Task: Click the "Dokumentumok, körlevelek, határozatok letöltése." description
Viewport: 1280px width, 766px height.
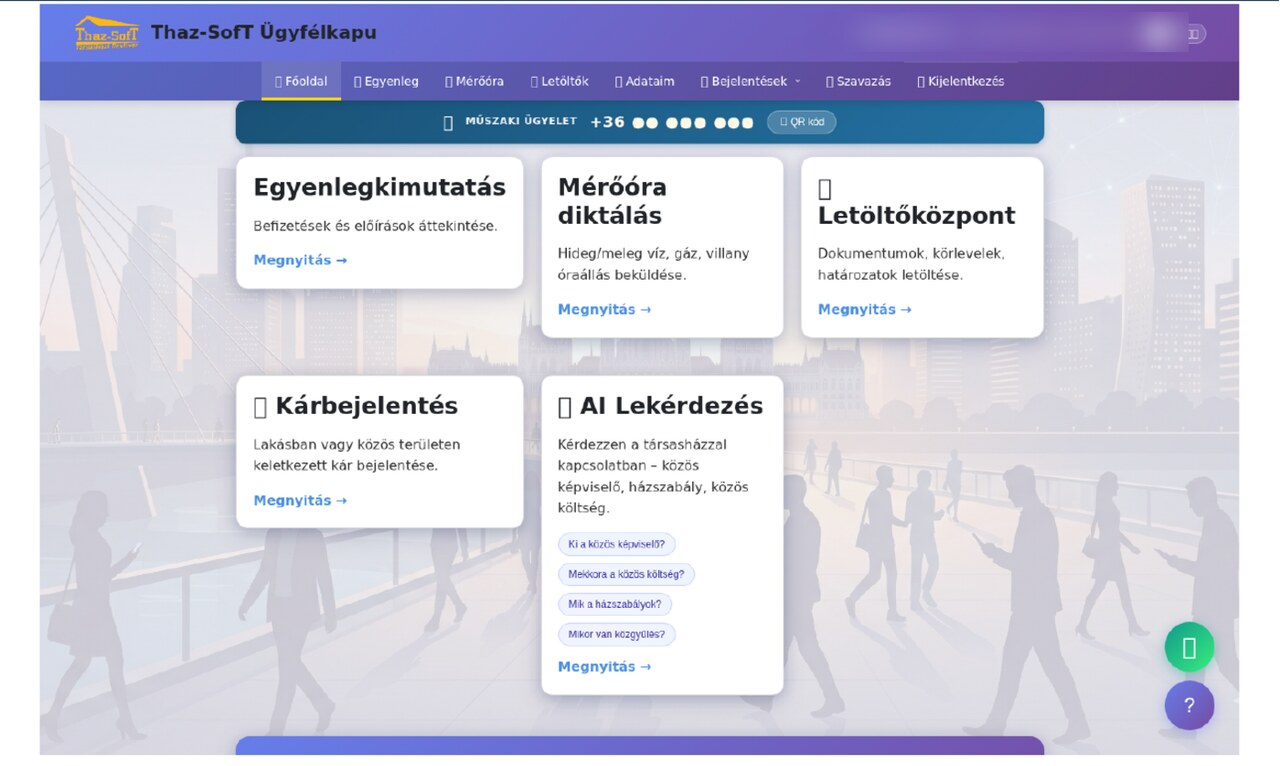Action: tap(911, 264)
